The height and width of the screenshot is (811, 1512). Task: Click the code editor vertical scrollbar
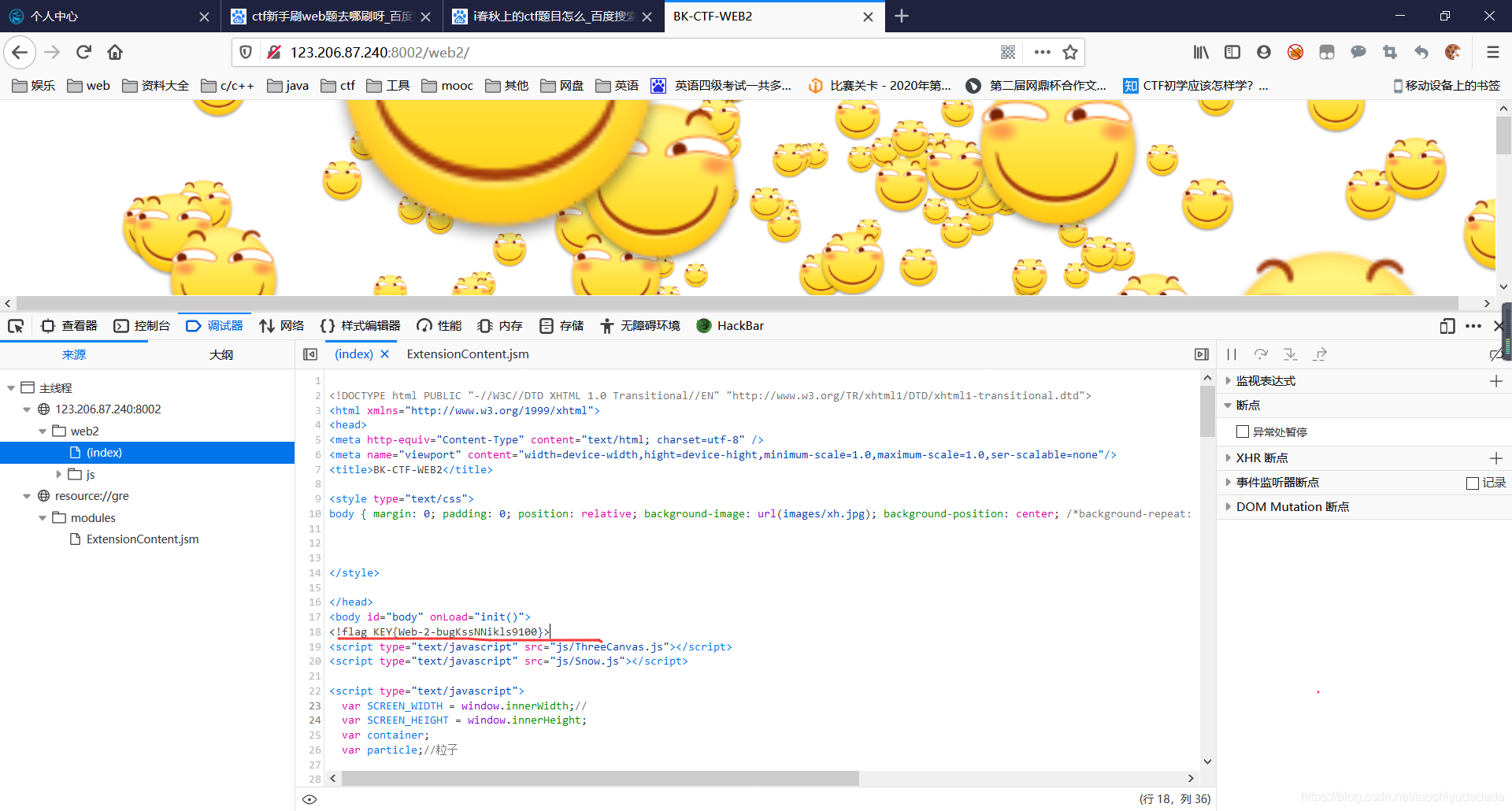tap(1207, 412)
